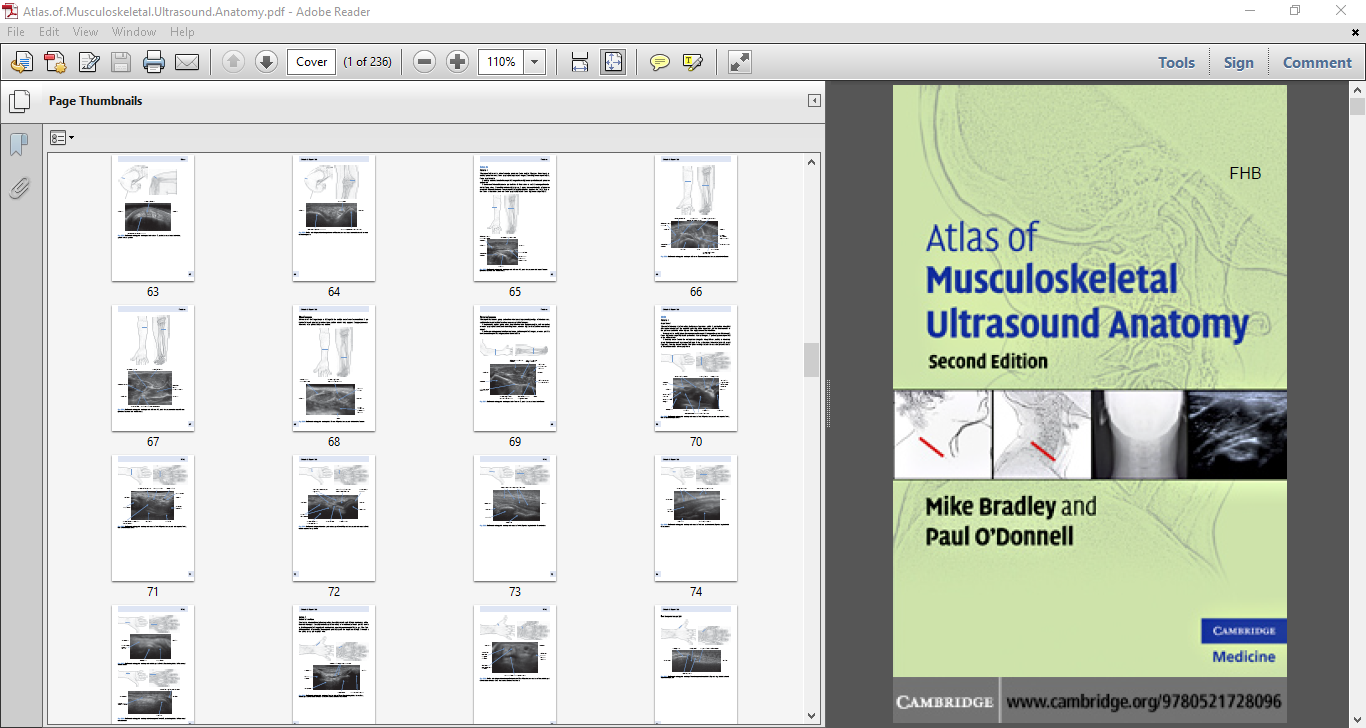This screenshot has height=728, width=1366.
Task: Open the zoom level dropdown arrow
Action: click(535, 62)
